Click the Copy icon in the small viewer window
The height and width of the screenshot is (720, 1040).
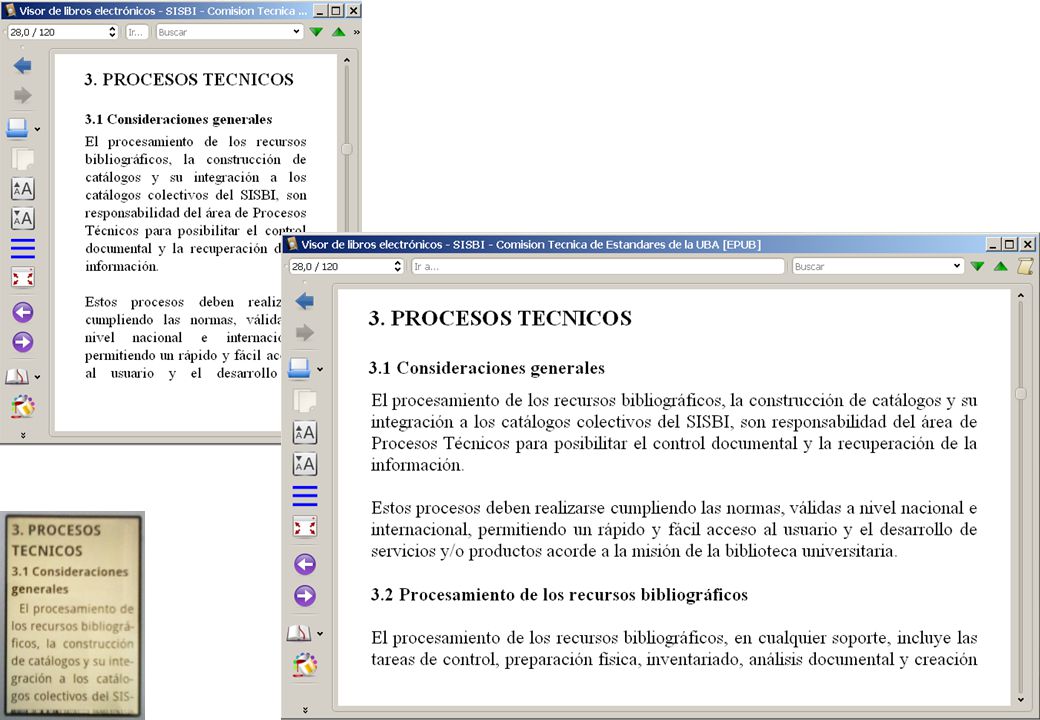23,159
